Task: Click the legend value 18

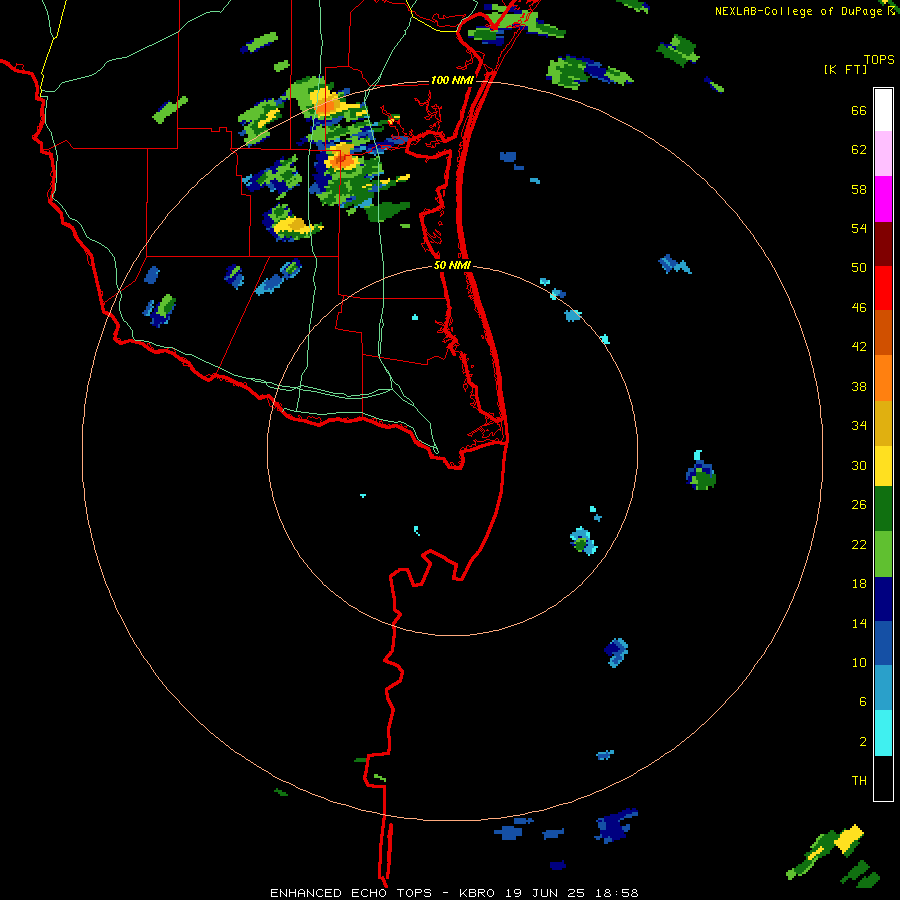Action: [859, 584]
